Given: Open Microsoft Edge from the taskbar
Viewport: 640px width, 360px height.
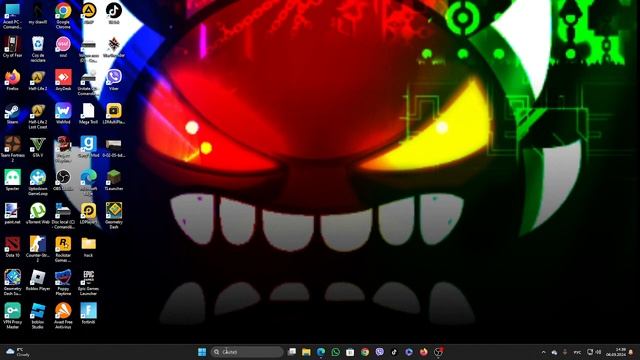Looking at the screenshot, I should point(321,352).
